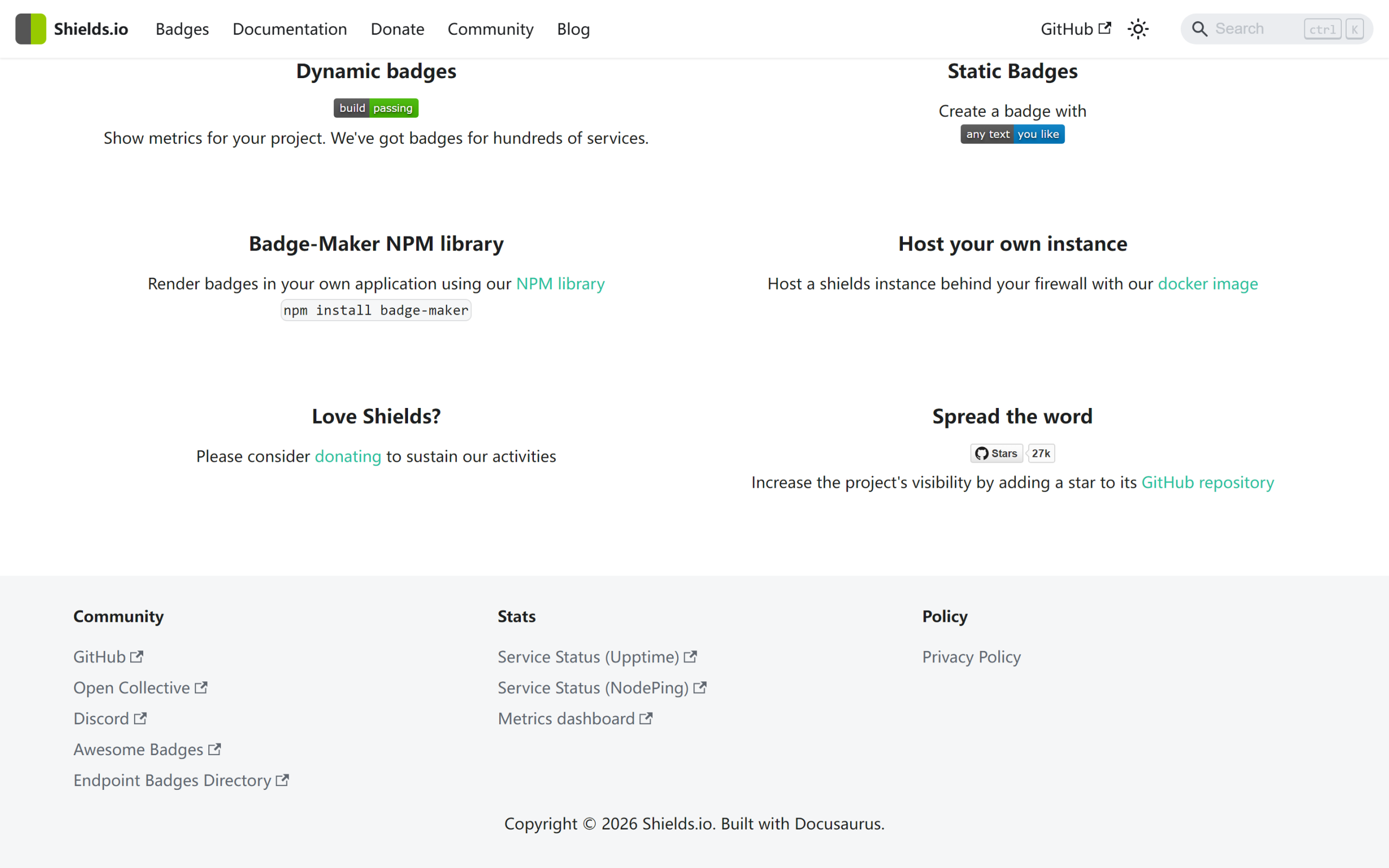1389x868 pixels.
Task: Click the 'any text you like' badge
Action: [1012, 134]
